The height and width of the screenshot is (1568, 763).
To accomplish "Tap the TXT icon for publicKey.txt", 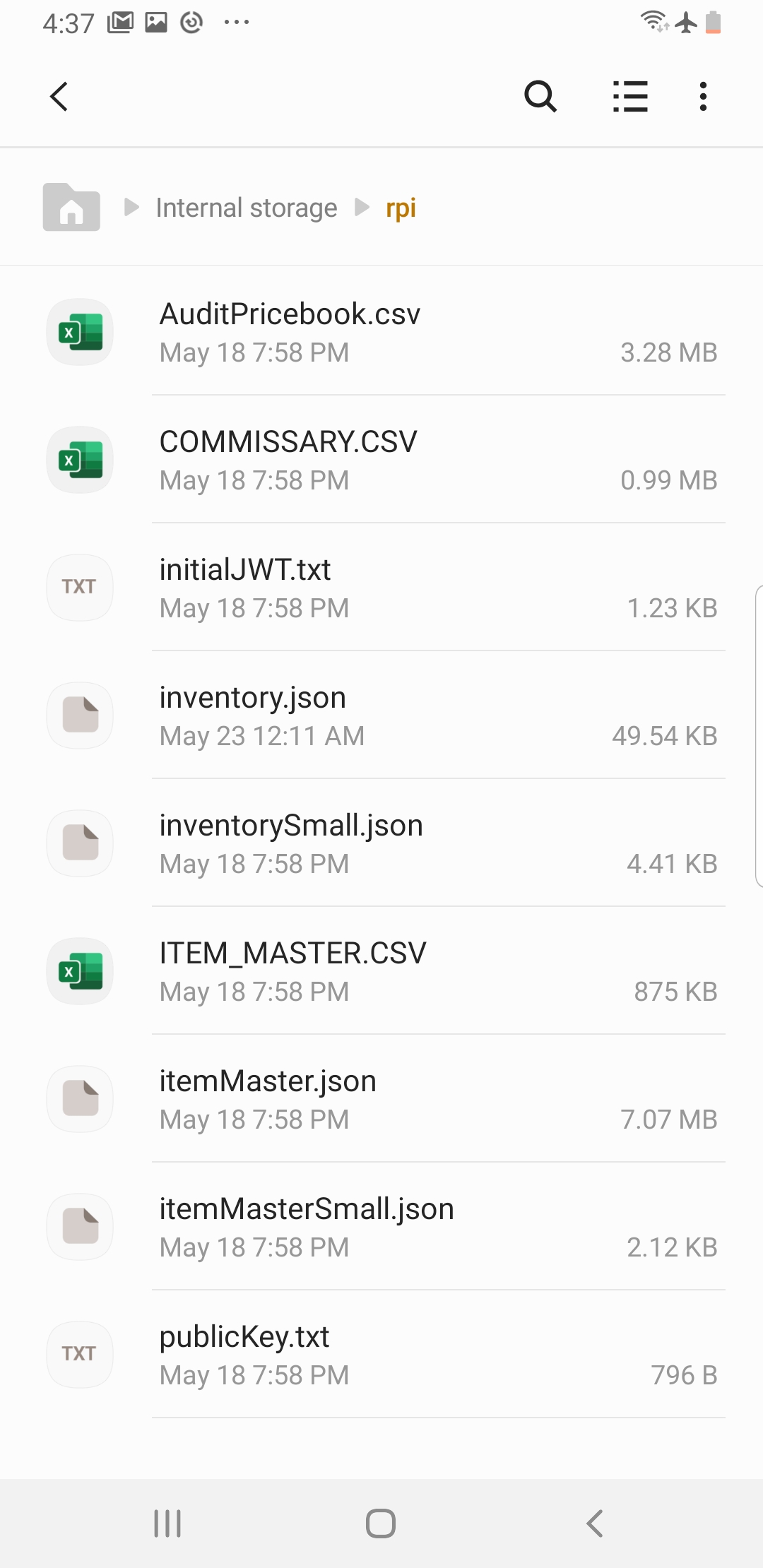I will tap(80, 1354).
